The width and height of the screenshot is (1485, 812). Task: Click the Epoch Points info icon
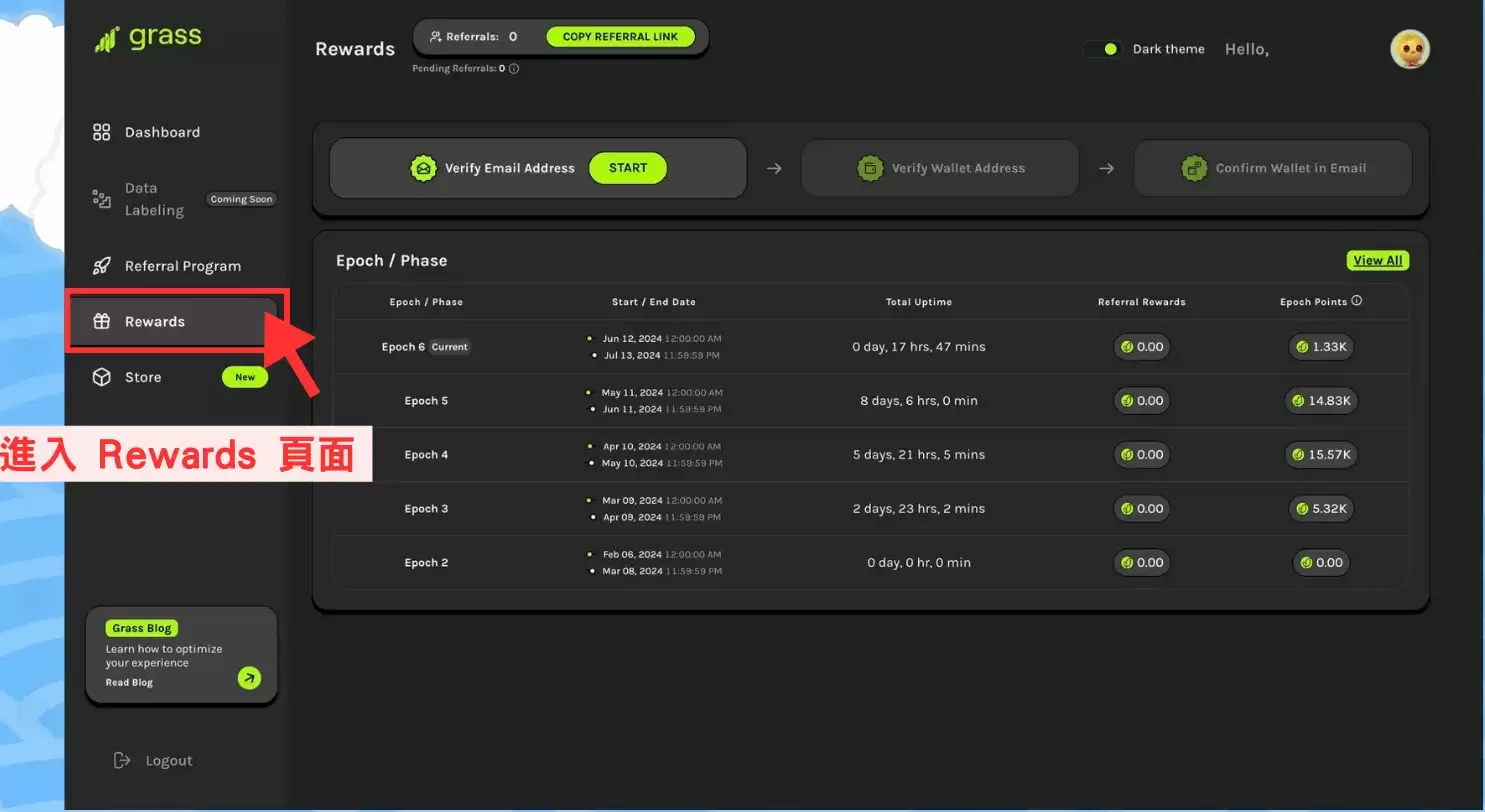tap(1357, 300)
